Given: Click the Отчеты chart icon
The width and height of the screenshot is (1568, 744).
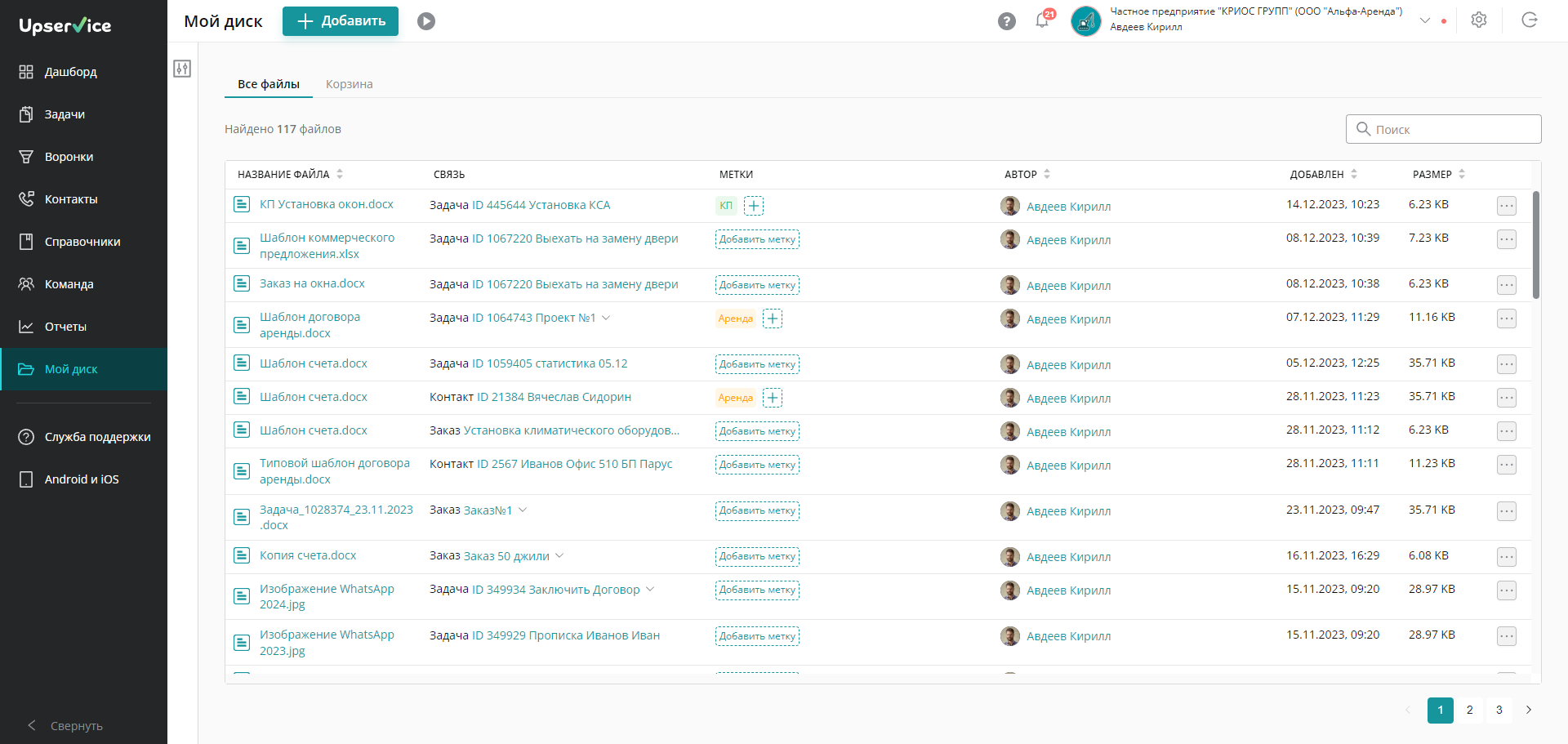Looking at the screenshot, I should click(x=26, y=327).
